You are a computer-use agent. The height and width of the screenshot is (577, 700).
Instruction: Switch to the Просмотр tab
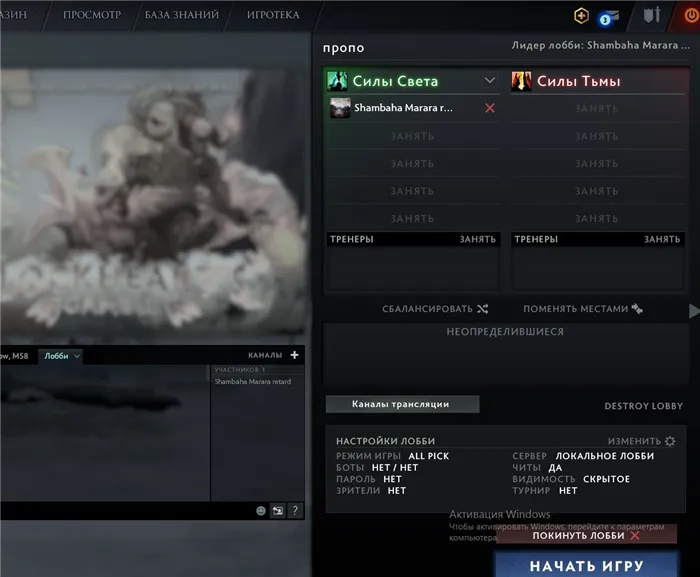[92, 15]
